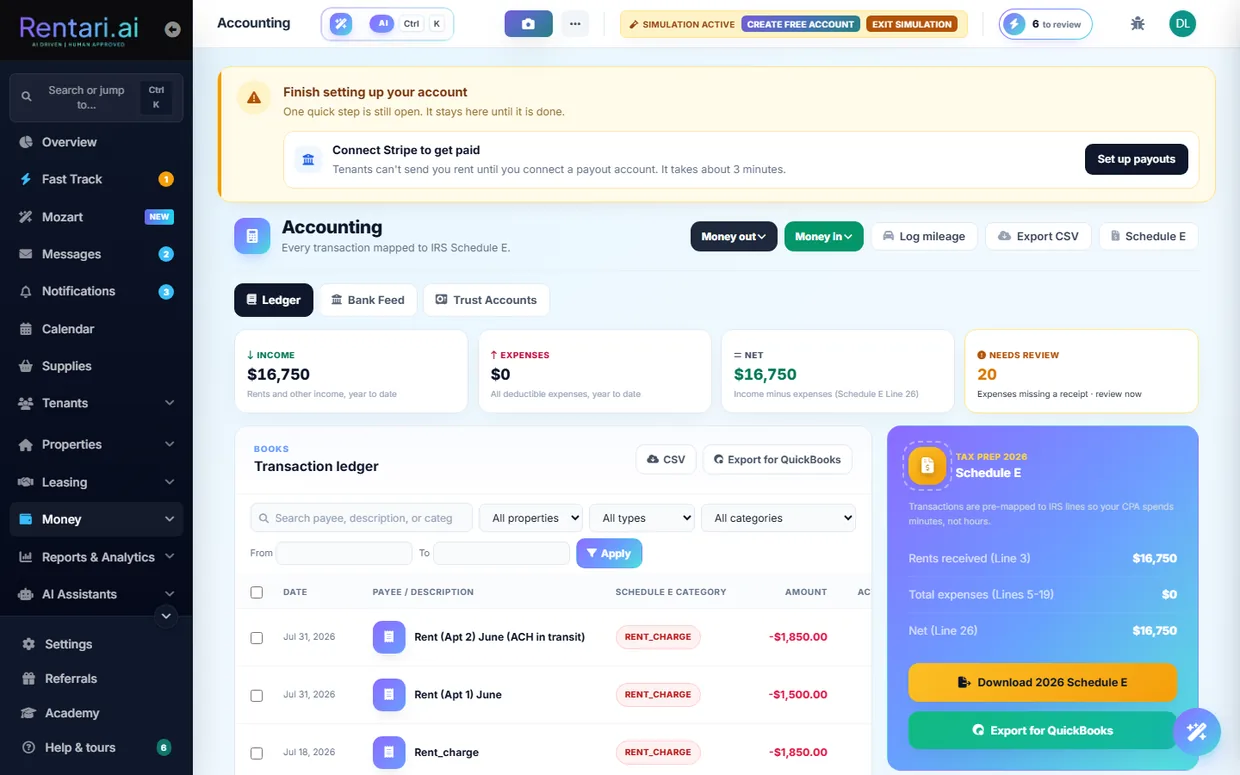Image resolution: width=1240 pixels, height=775 pixels.
Task: Open the three-dot more options menu
Action: [575, 24]
